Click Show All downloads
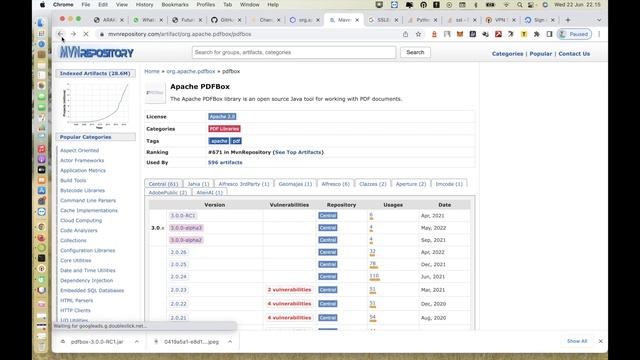The width and height of the screenshot is (640, 360). click(577, 341)
